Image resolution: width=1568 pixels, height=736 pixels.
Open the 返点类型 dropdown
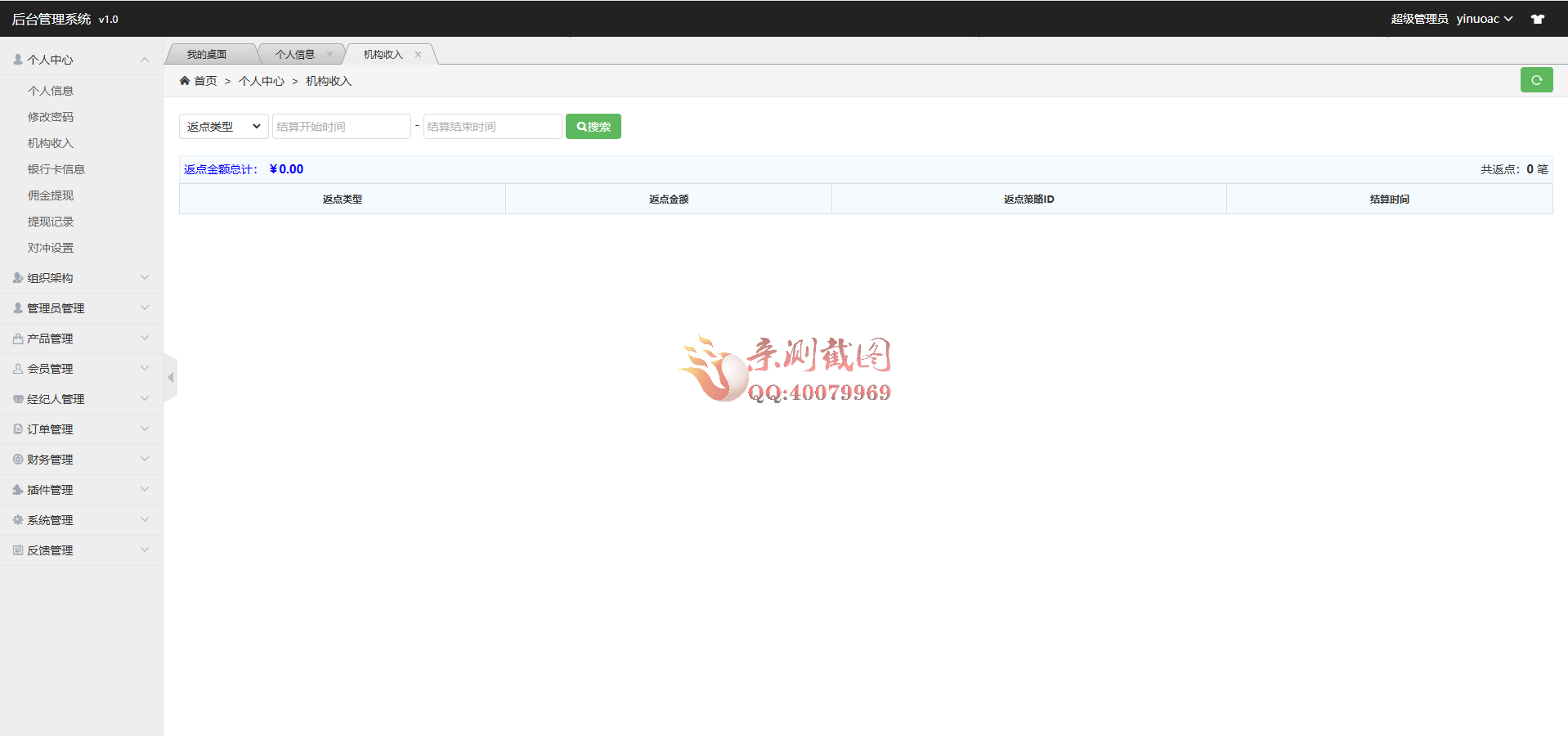[223, 127]
